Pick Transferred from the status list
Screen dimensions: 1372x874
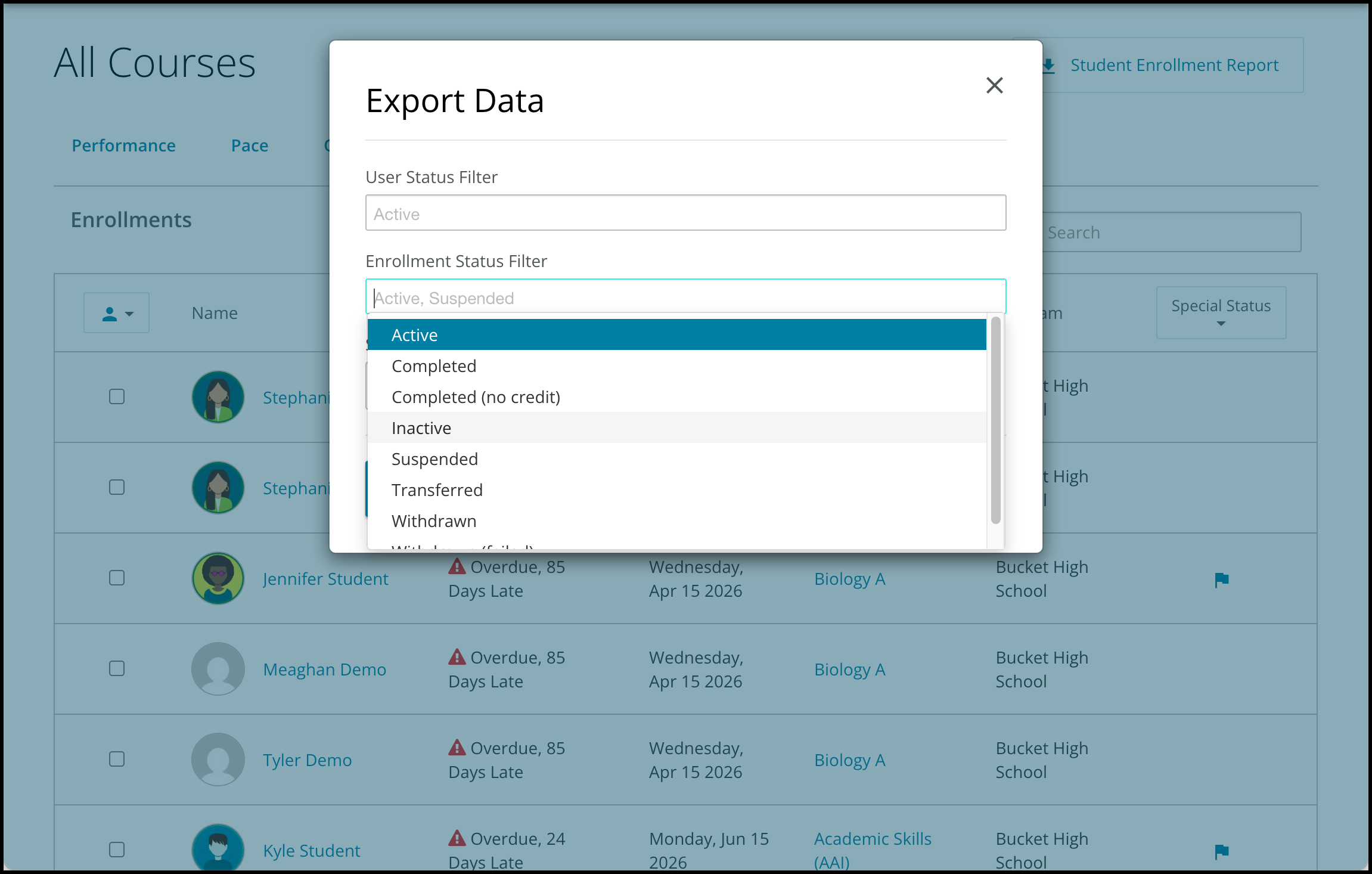pyautogui.click(x=676, y=489)
